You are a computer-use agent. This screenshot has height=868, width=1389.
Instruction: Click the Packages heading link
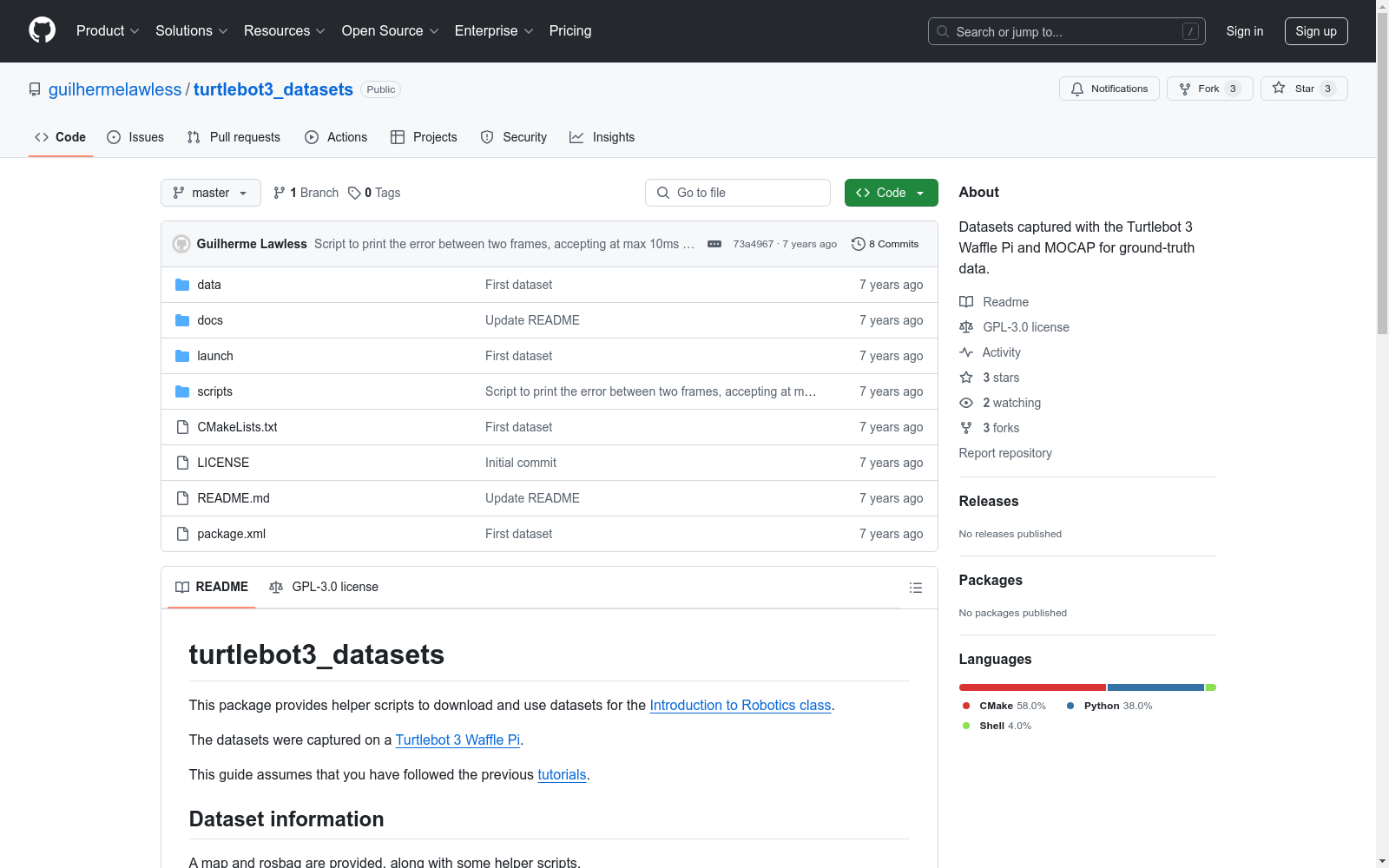991,580
